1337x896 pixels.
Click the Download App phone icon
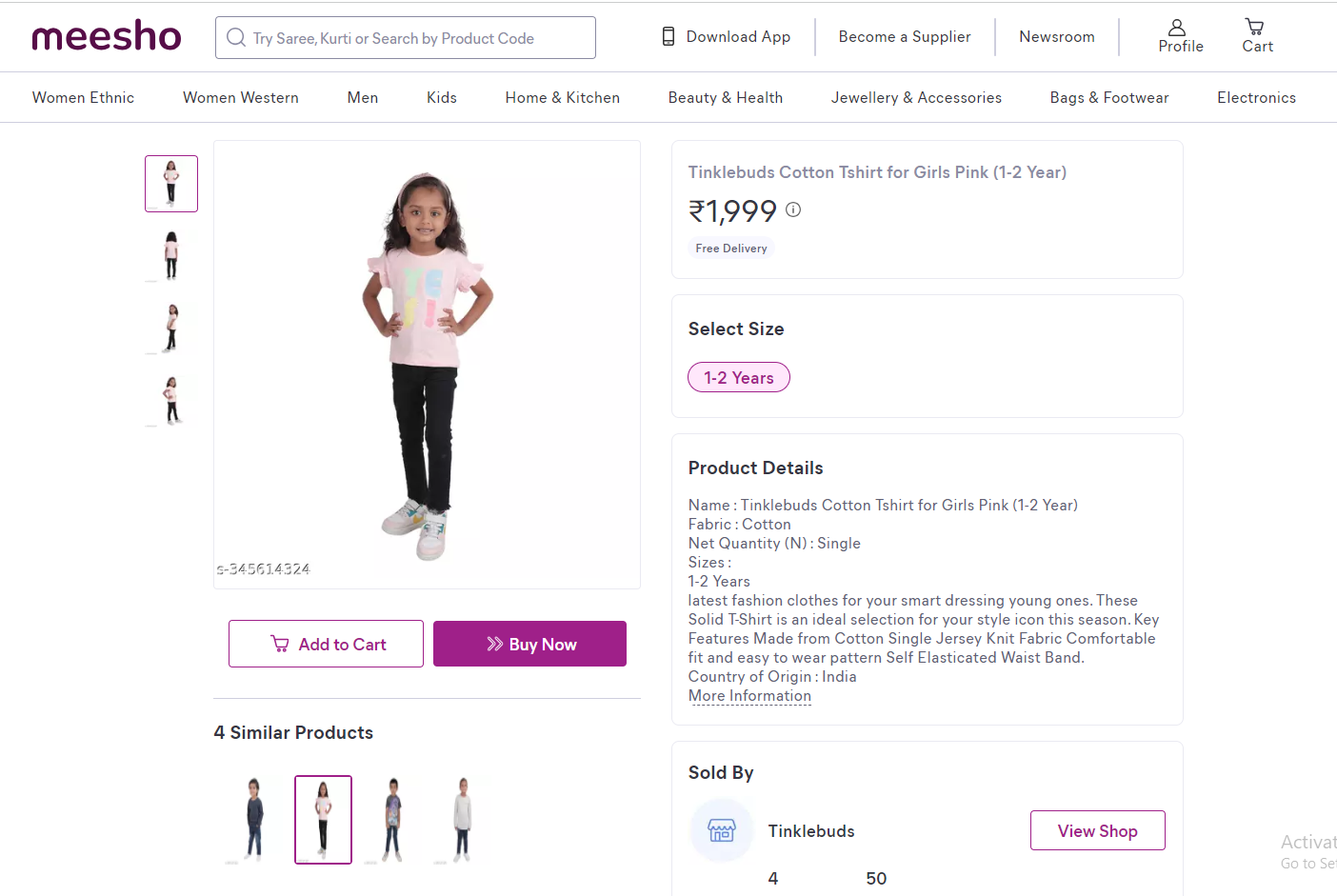pos(668,37)
